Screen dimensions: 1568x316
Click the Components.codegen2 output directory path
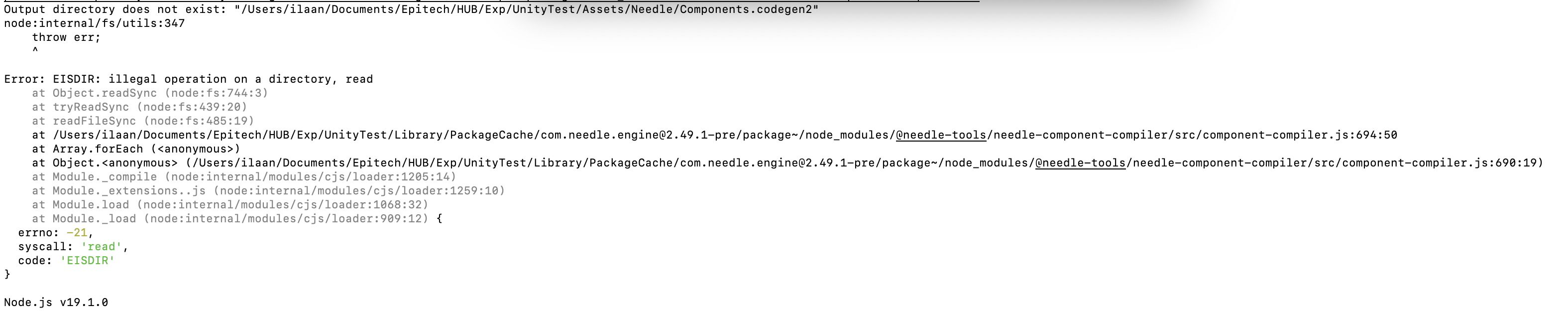[527, 9]
